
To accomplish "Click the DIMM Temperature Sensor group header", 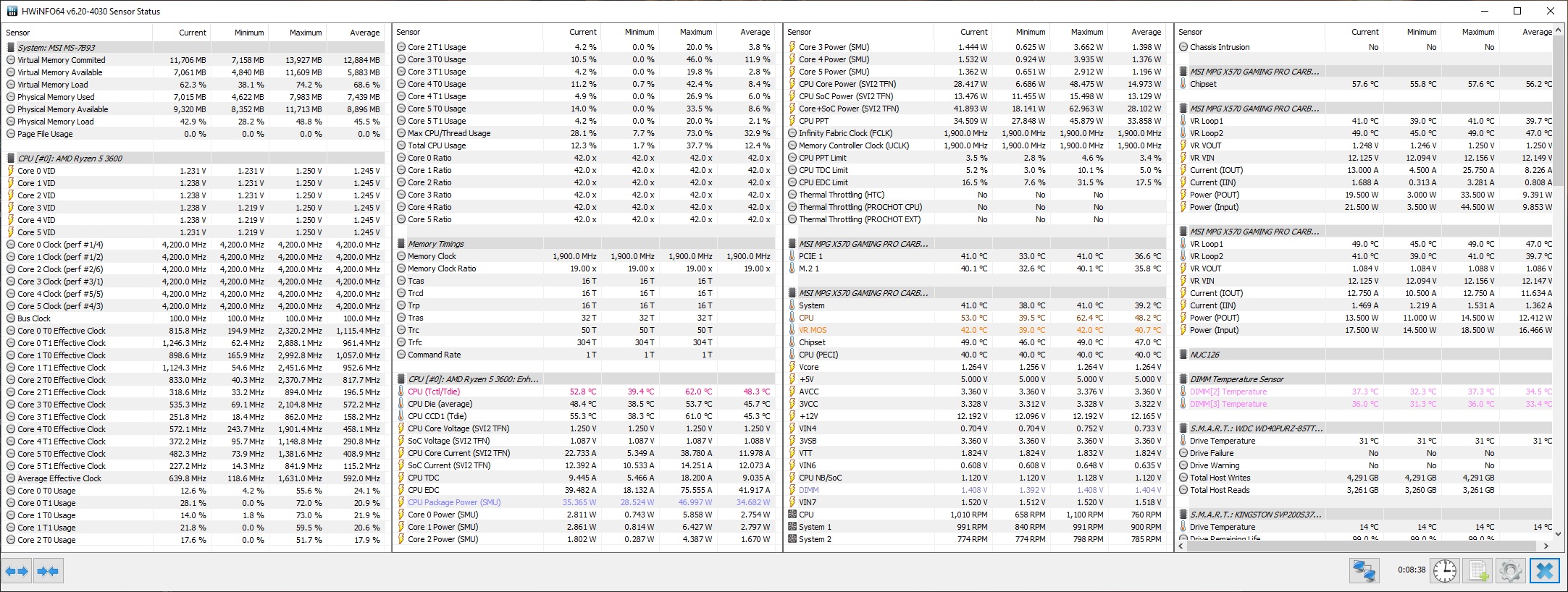I will pyautogui.click(x=1236, y=379).
